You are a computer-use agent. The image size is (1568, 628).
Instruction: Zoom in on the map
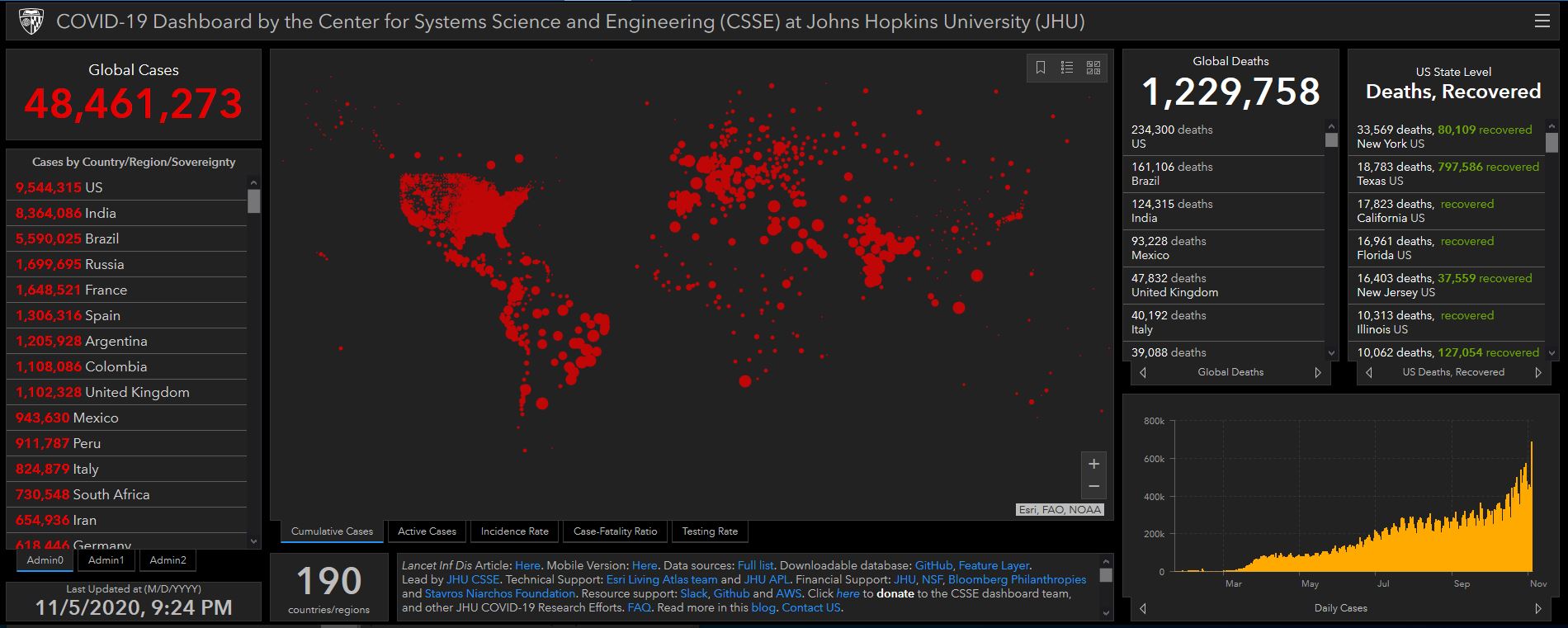pos(1093,464)
